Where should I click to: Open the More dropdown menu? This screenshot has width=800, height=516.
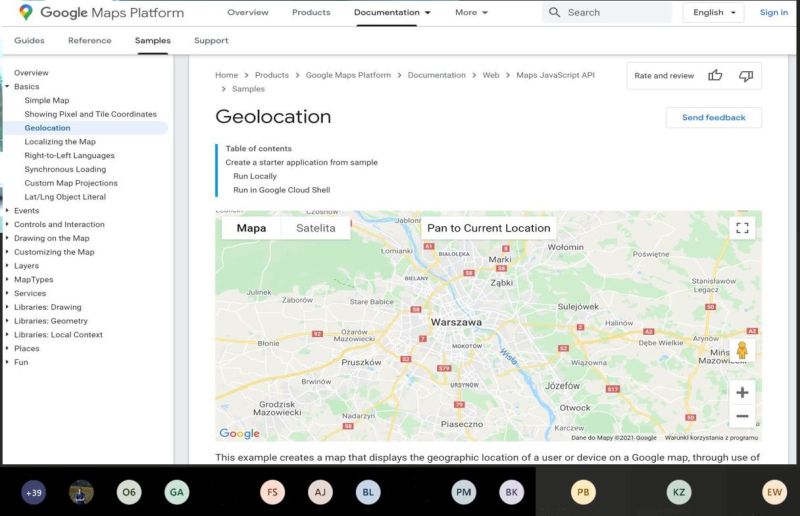point(471,12)
